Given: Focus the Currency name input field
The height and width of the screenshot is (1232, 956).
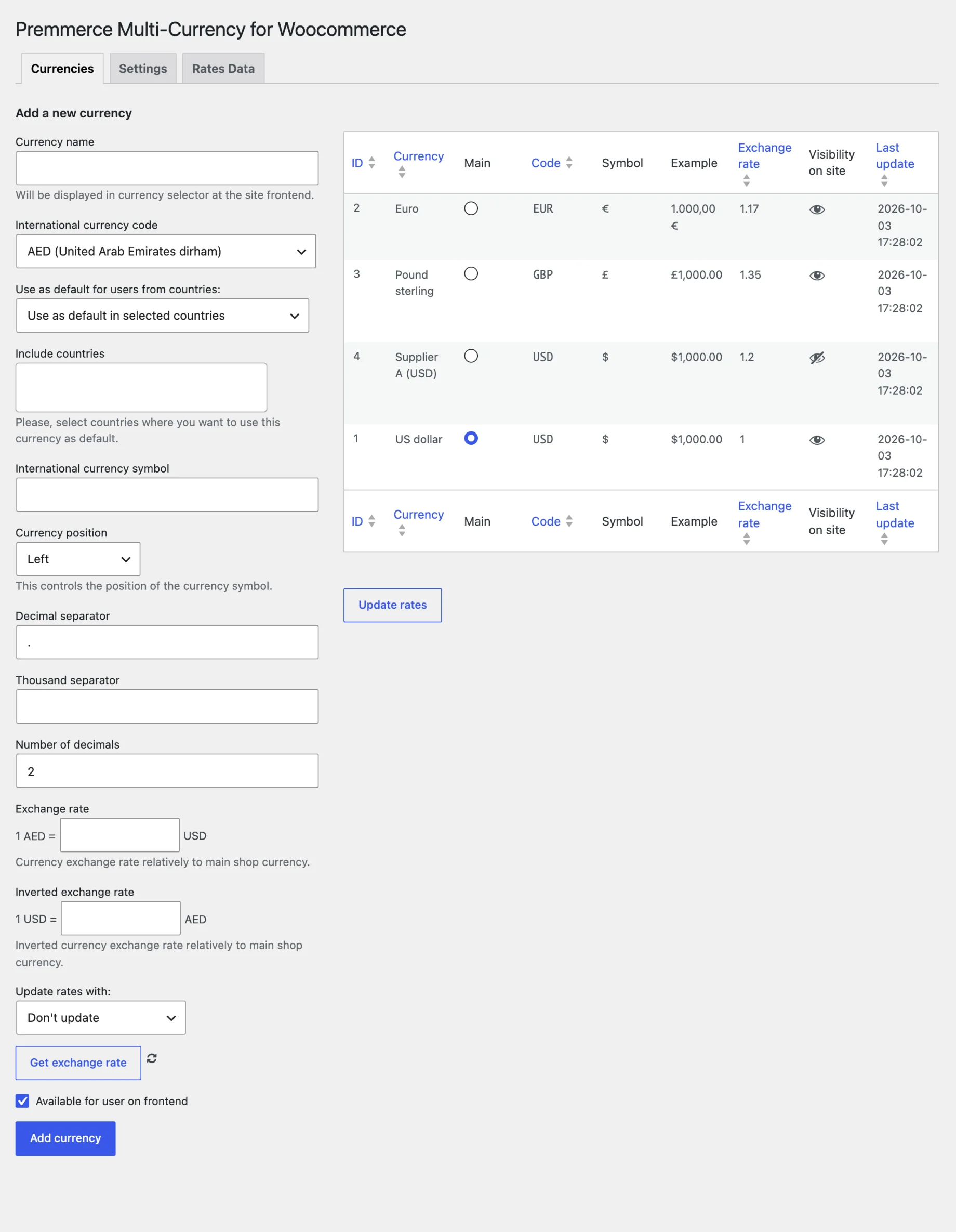Looking at the screenshot, I should 167,168.
